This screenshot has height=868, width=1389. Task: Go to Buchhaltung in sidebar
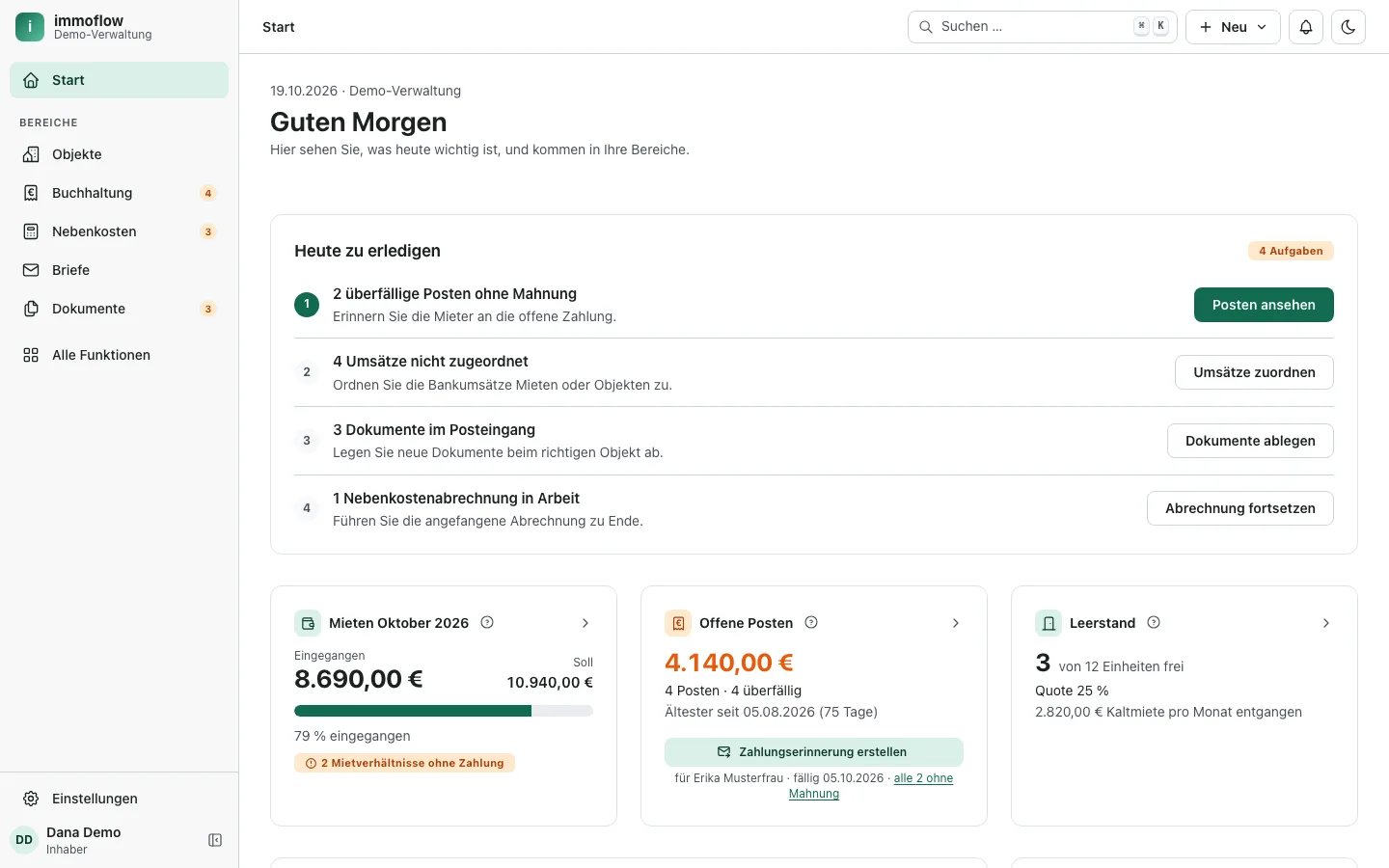coord(120,193)
